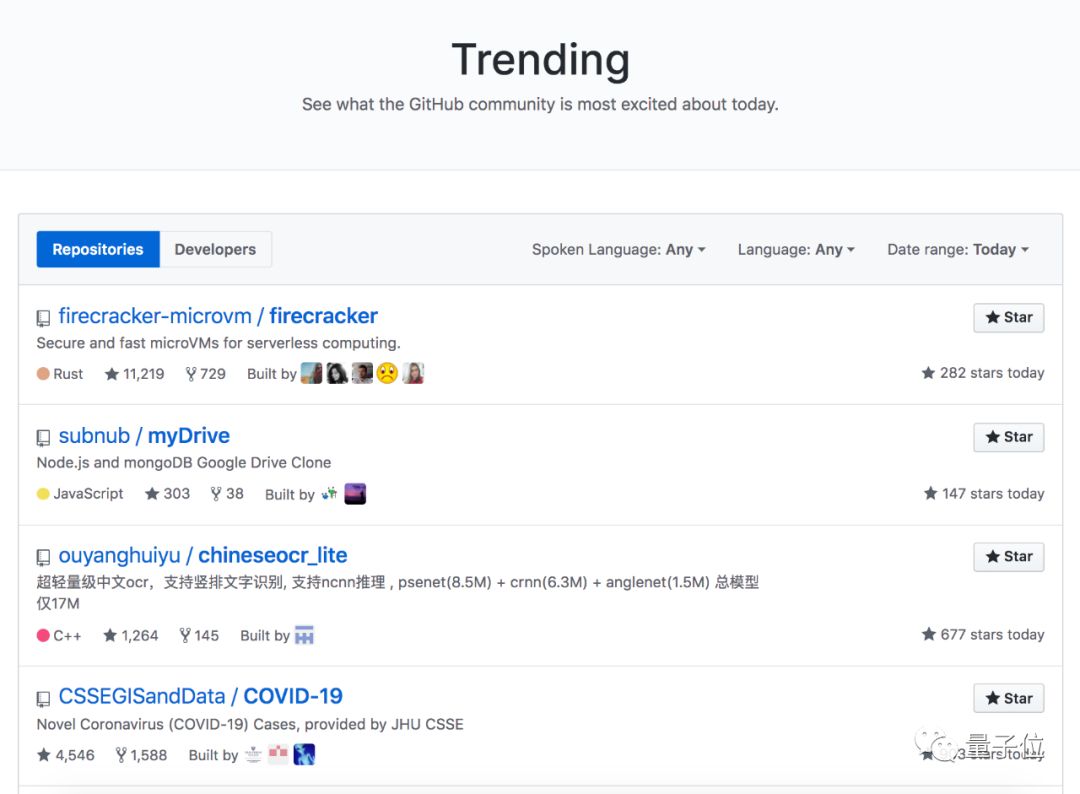Star the firecracker repository

1008,317
